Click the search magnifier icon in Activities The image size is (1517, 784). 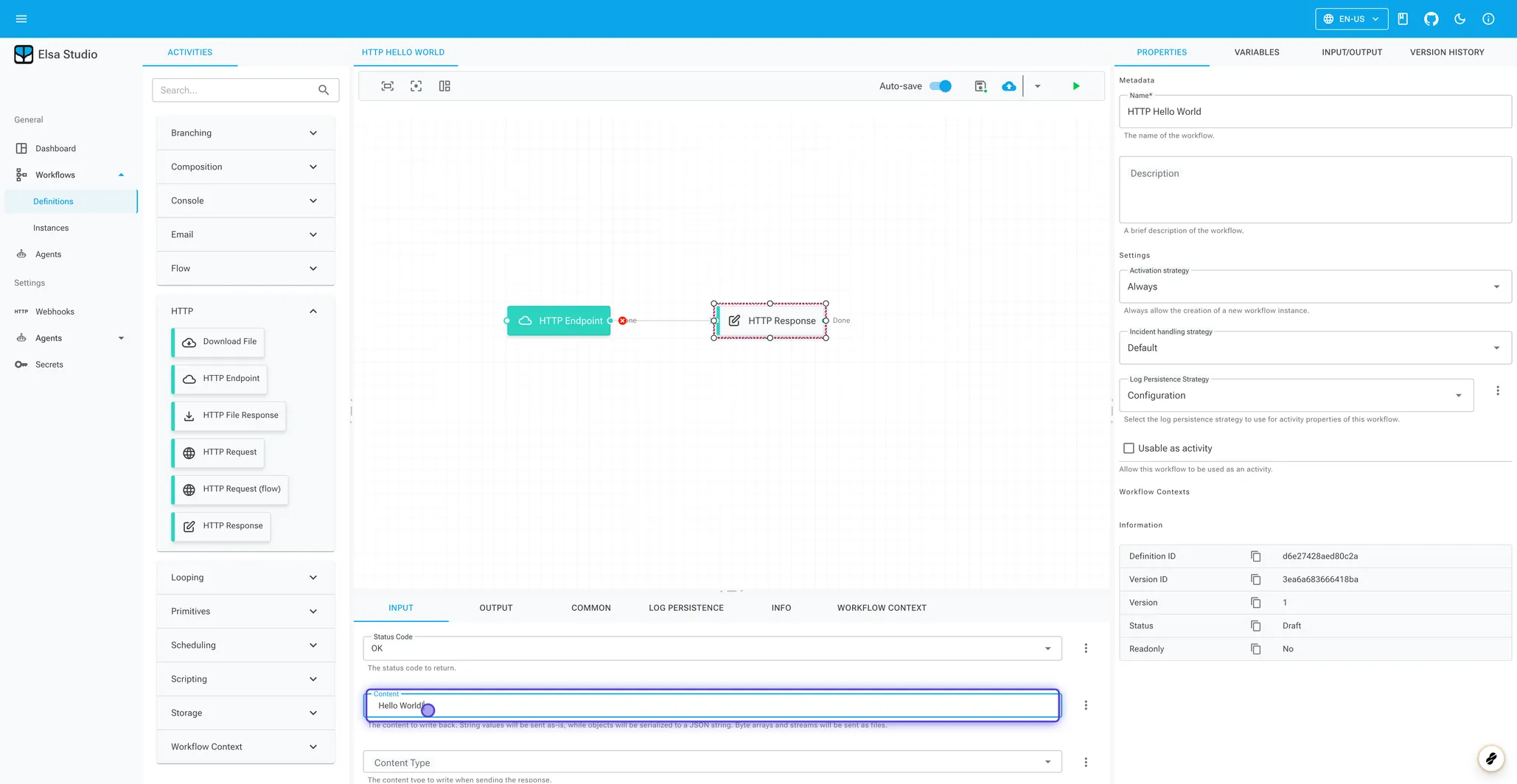pos(323,90)
